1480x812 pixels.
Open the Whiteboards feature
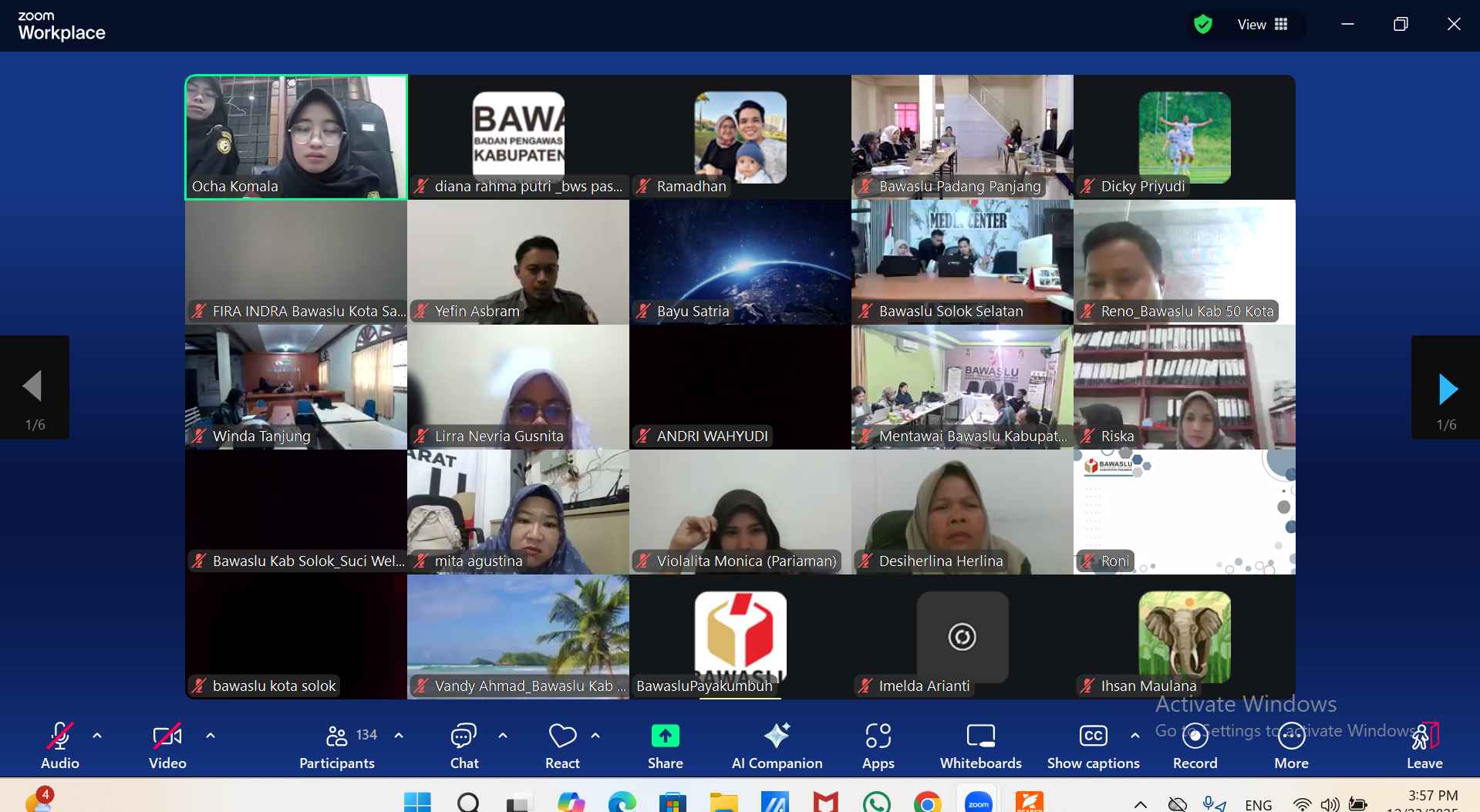click(x=979, y=736)
